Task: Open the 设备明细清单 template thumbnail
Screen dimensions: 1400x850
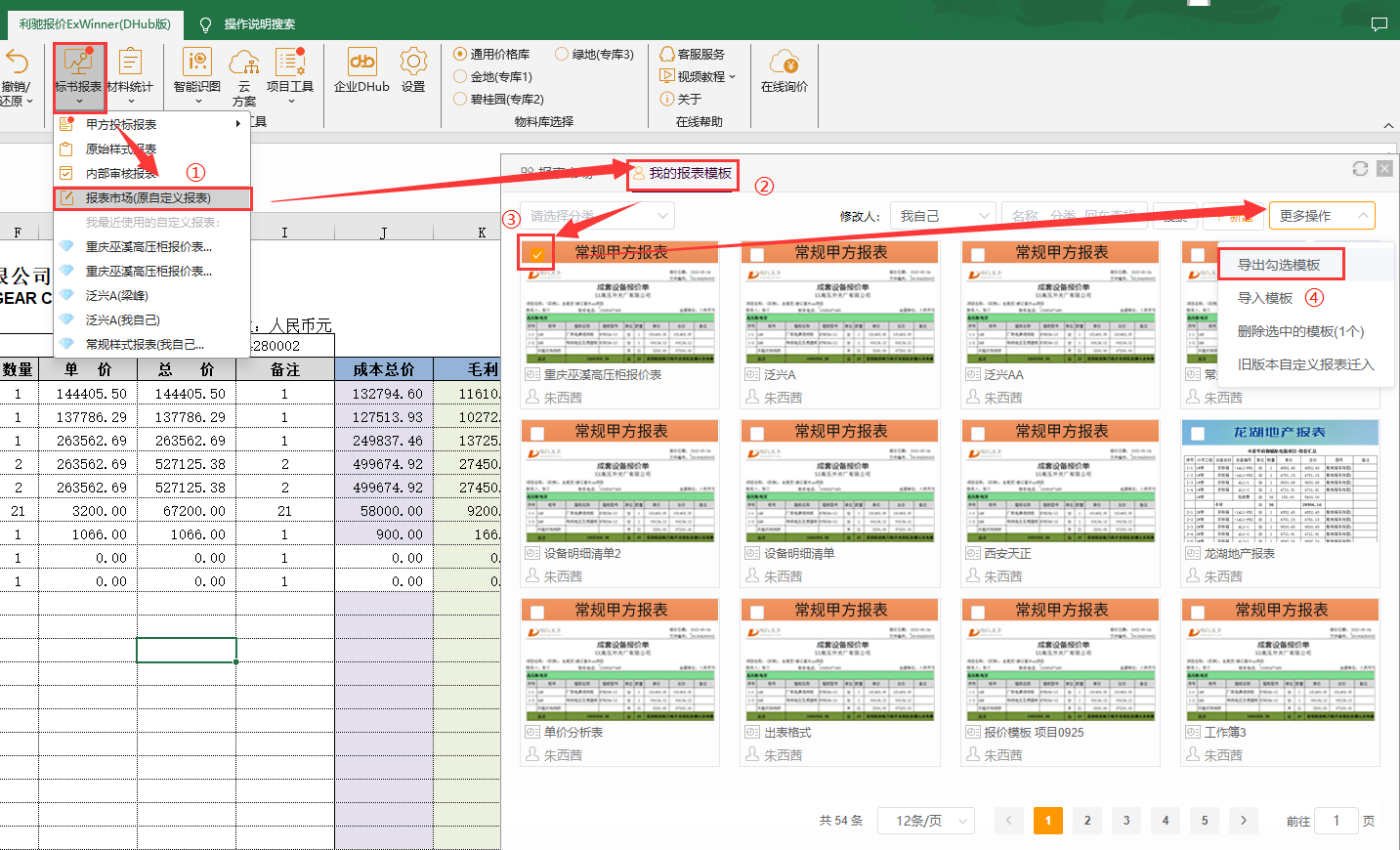Action: click(x=841, y=481)
